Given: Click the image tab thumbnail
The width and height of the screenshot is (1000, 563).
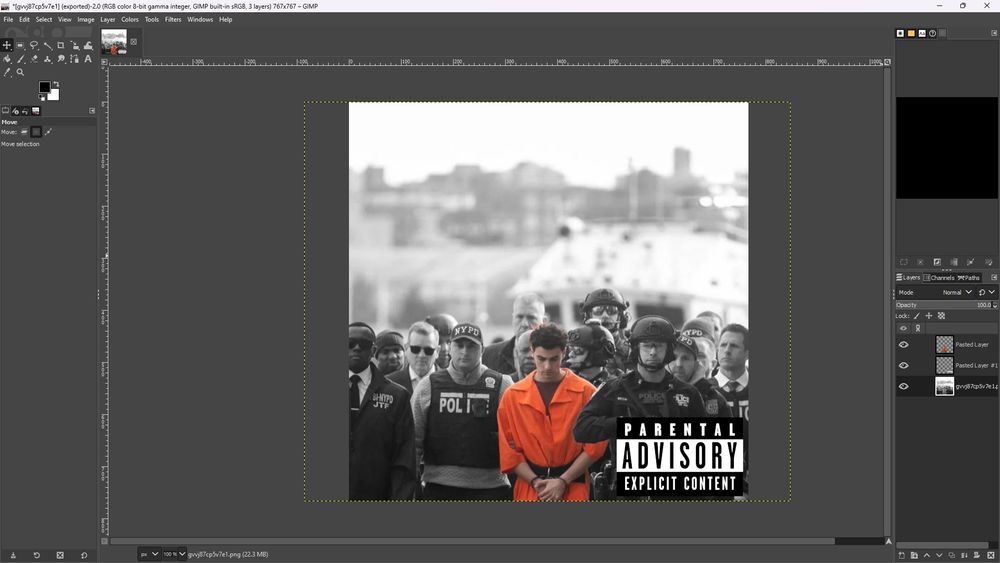Looking at the screenshot, I should (x=114, y=42).
